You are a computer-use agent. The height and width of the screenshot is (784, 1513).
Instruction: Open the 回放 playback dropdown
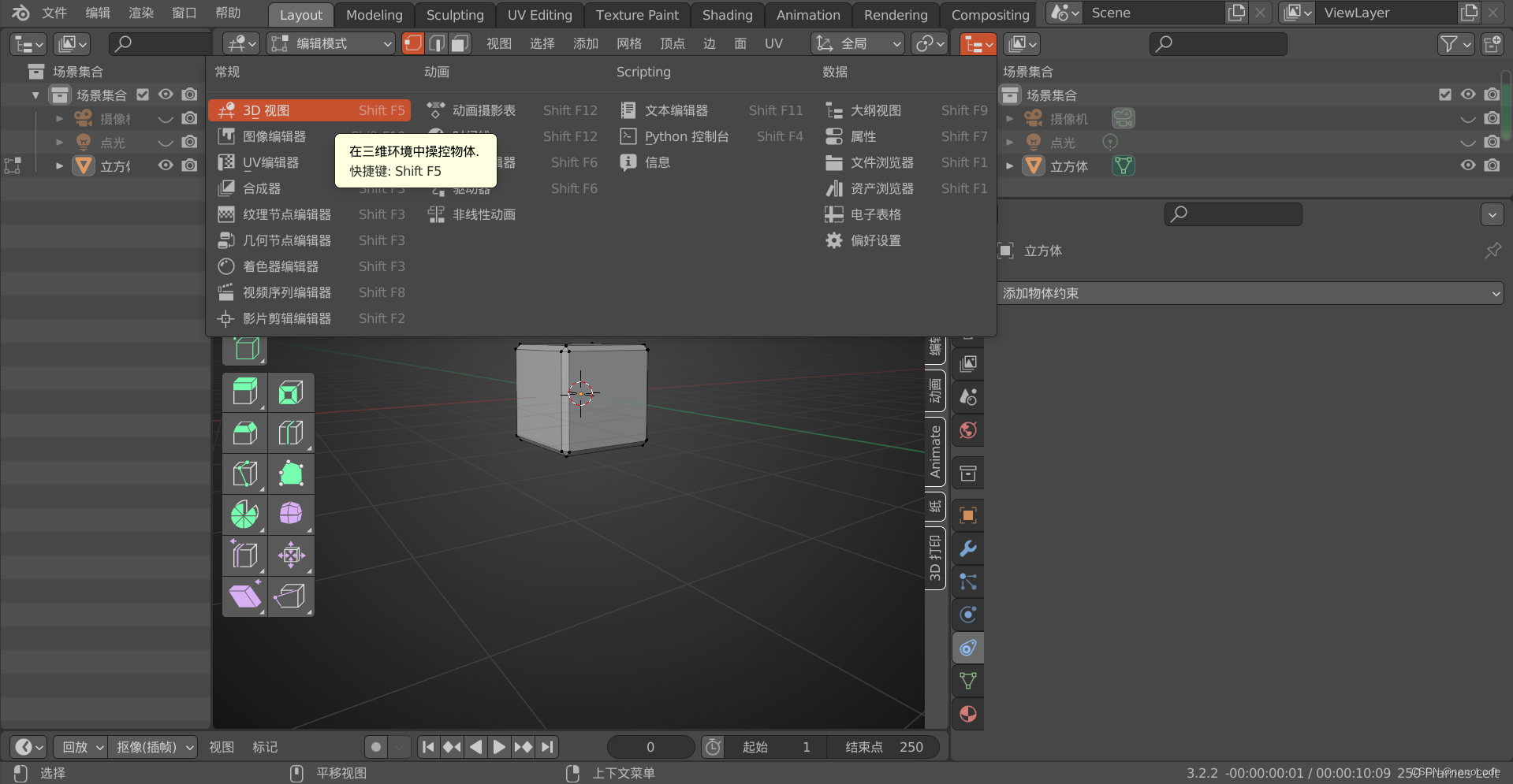82,747
